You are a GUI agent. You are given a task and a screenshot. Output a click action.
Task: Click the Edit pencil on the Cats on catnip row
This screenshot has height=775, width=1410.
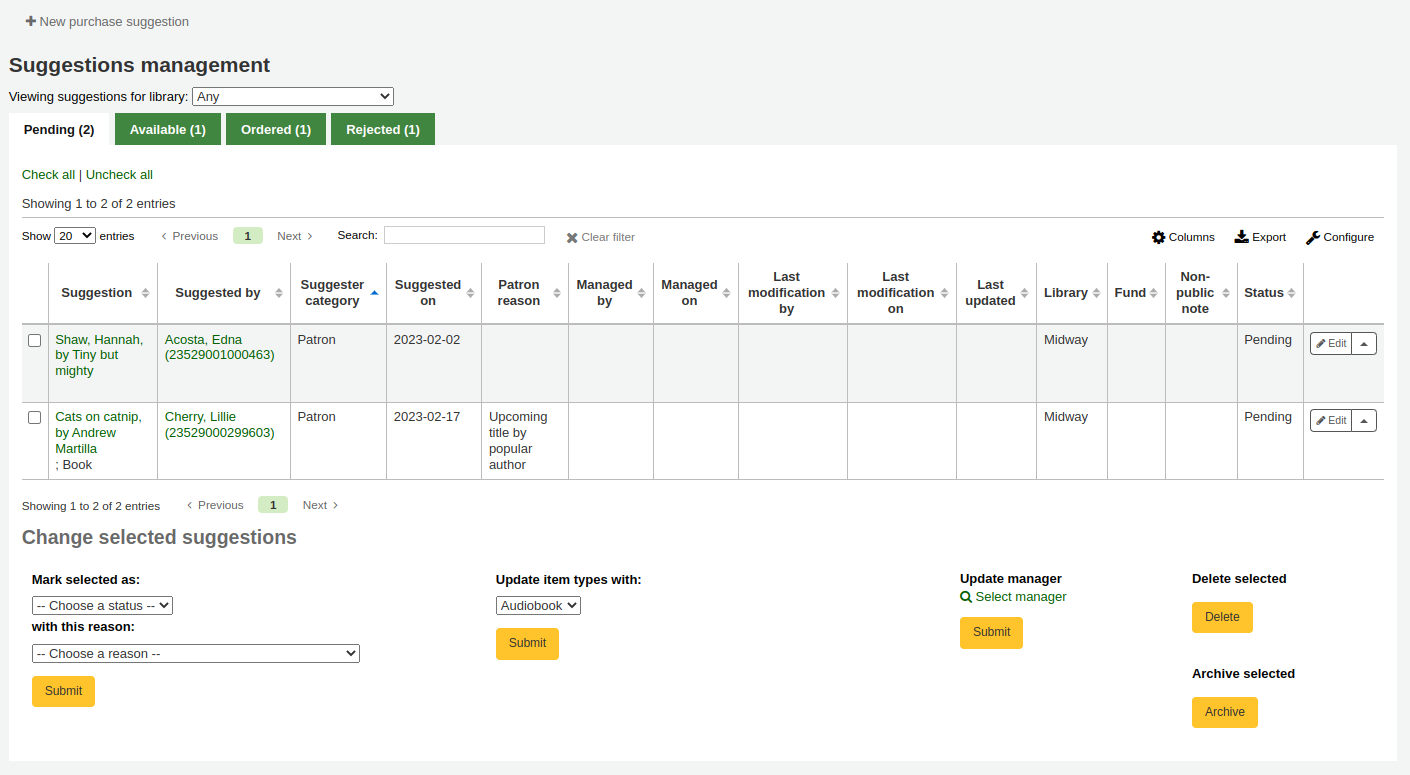tap(1320, 420)
